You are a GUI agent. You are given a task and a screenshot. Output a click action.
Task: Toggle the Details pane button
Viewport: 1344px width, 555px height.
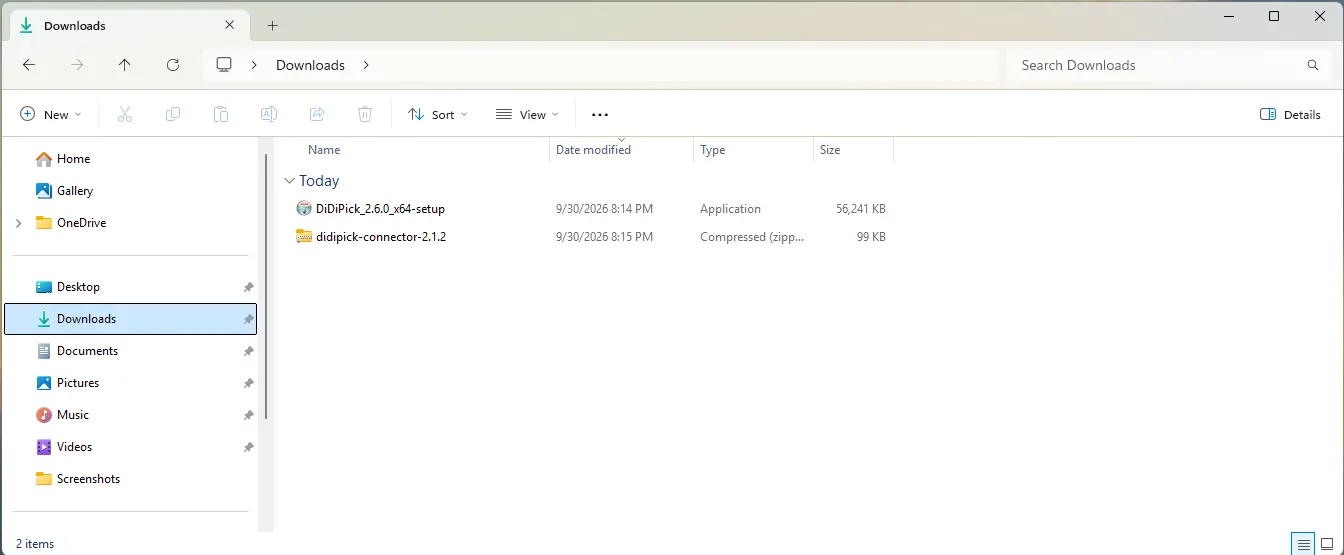pos(1291,115)
